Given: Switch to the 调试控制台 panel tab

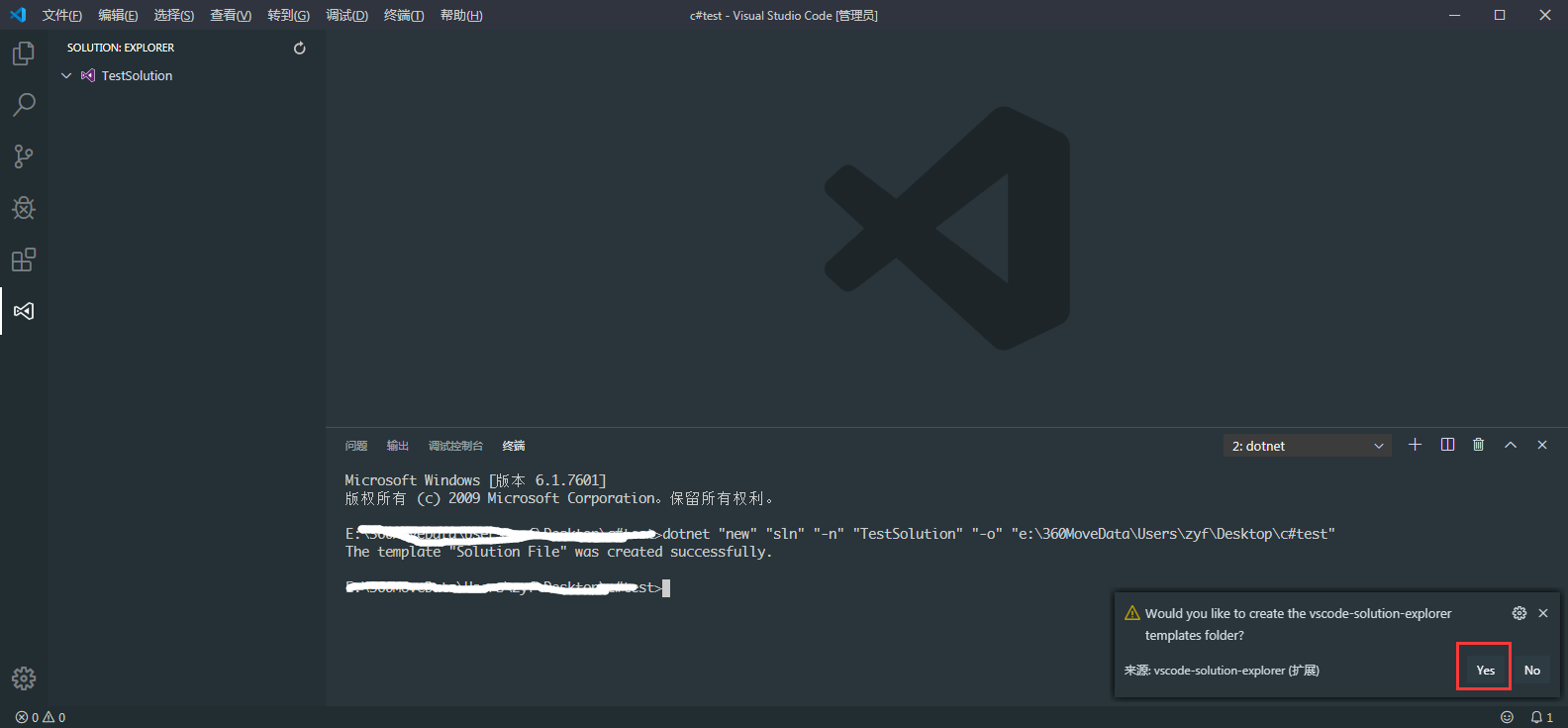Looking at the screenshot, I should tap(455, 446).
